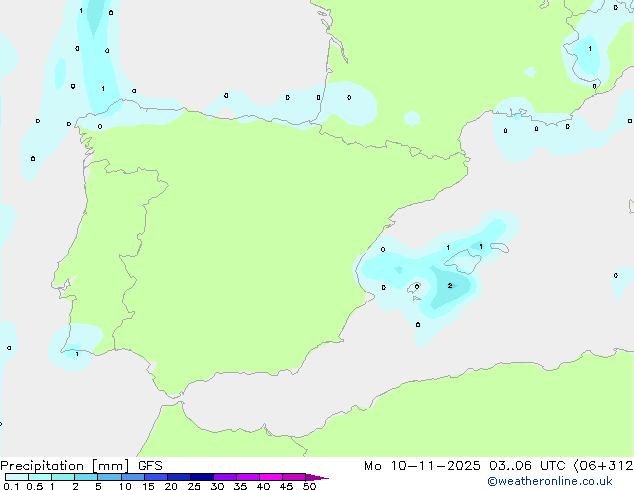Click the legend label '50'
Viewport: 634px width, 490px height.
point(309,486)
